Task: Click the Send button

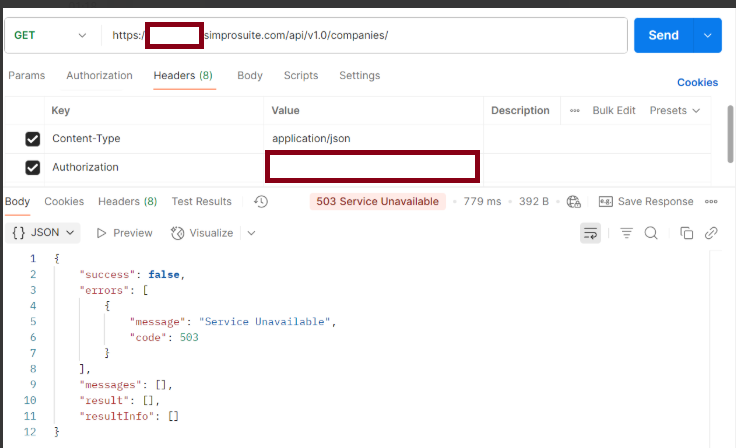Action: tap(663, 35)
